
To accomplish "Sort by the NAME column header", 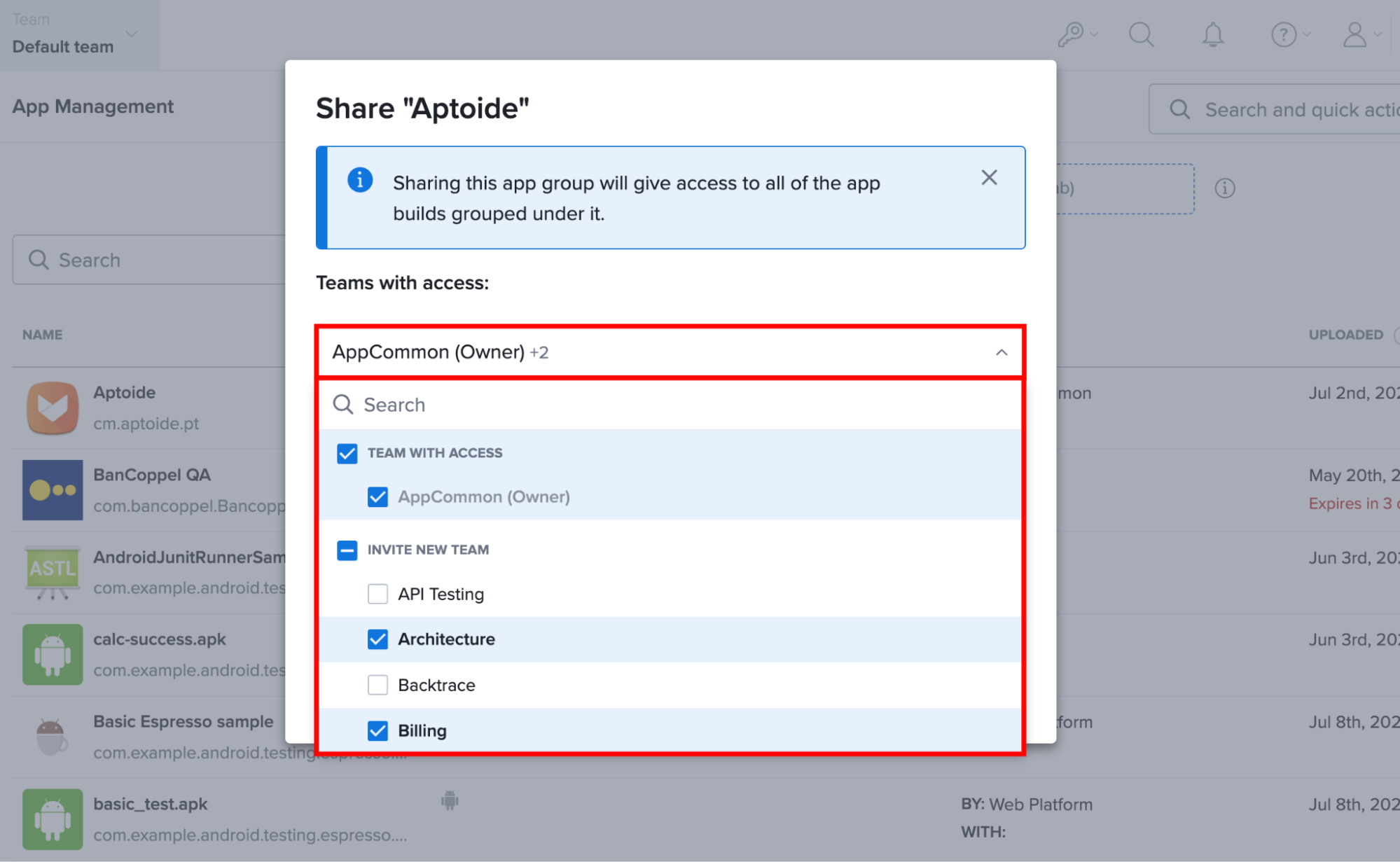I will (42, 335).
